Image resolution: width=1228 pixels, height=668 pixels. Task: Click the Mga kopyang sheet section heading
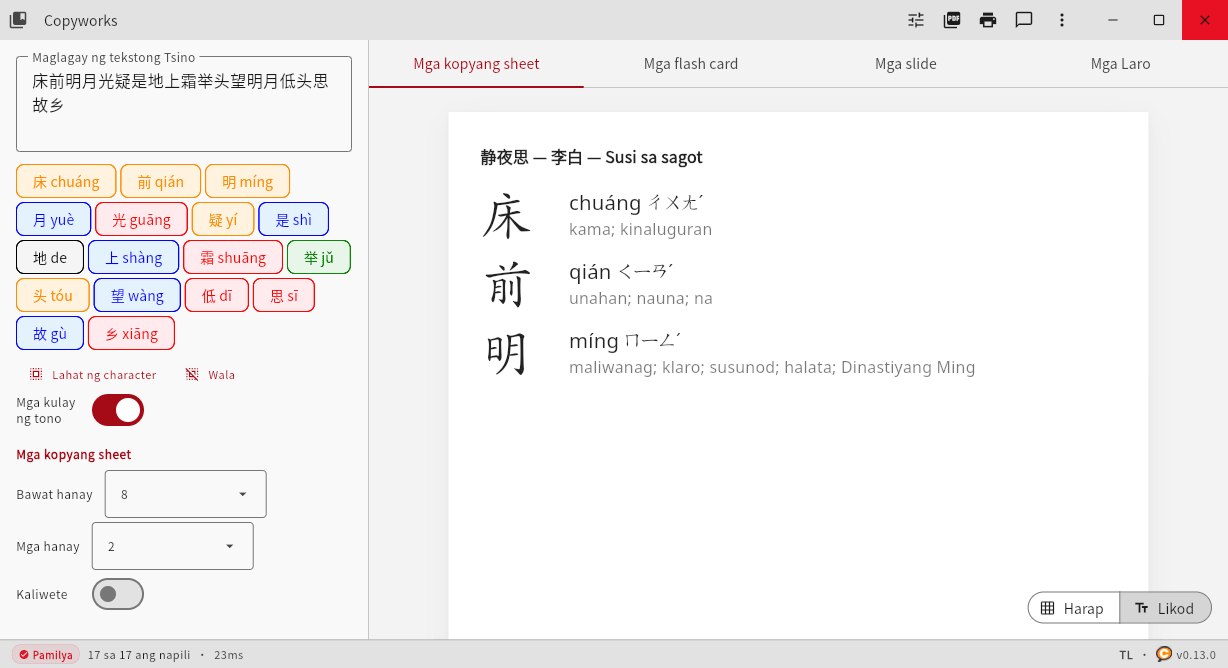click(74, 454)
